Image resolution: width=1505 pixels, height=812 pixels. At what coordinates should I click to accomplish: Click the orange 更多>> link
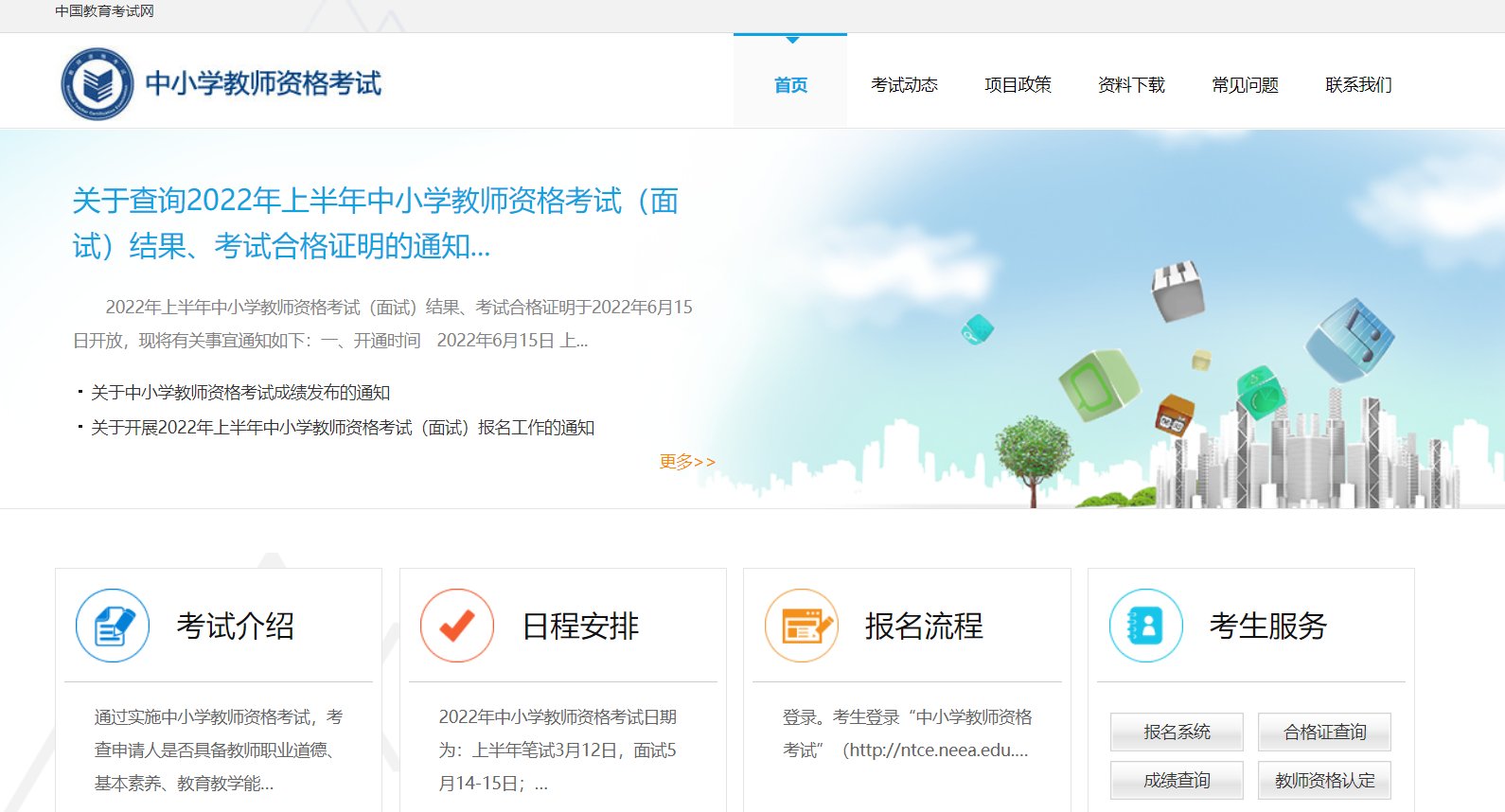pyautogui.click(x=687, y=462)
